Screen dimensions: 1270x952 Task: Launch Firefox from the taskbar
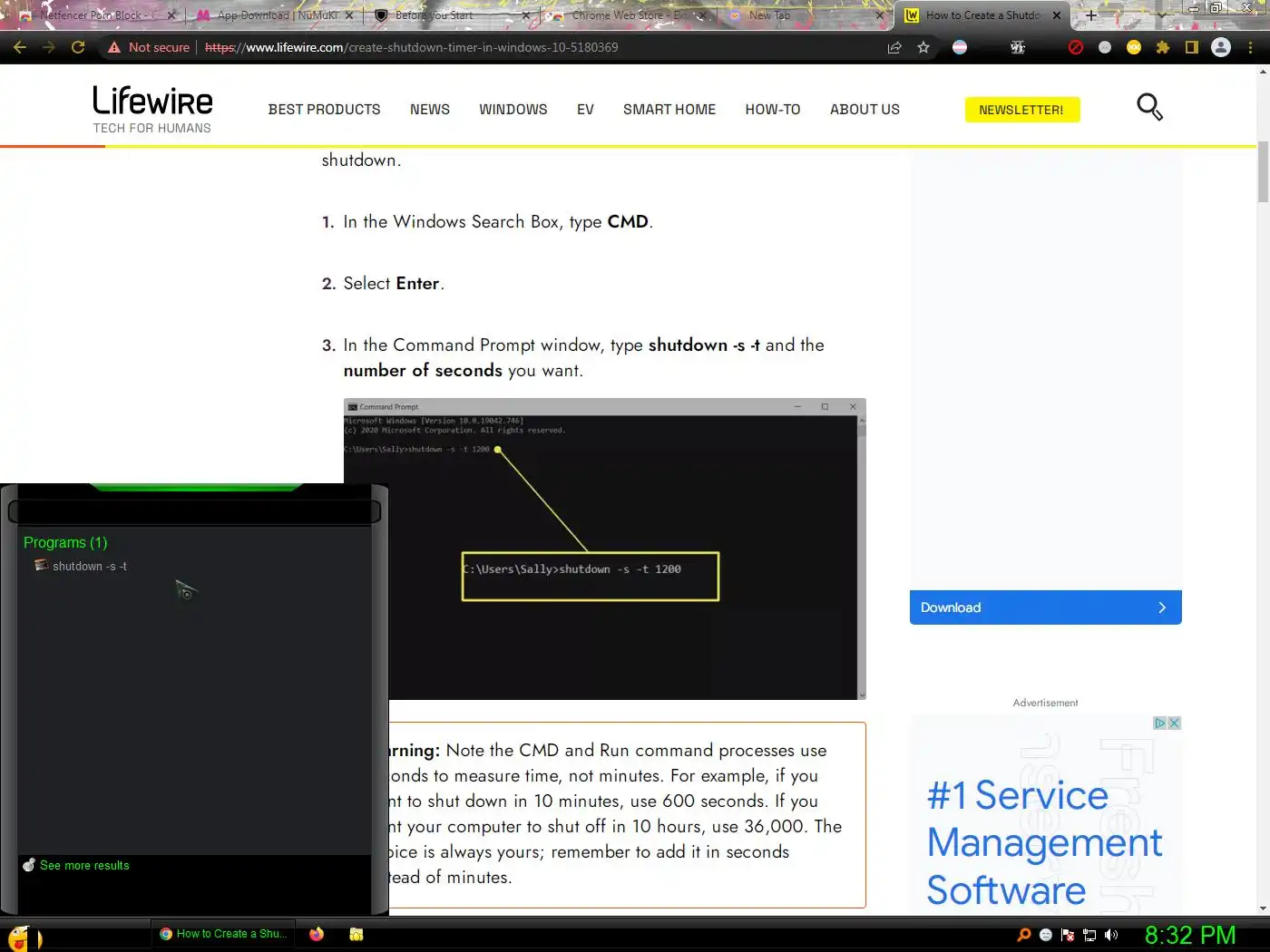(x=317, y=934)
